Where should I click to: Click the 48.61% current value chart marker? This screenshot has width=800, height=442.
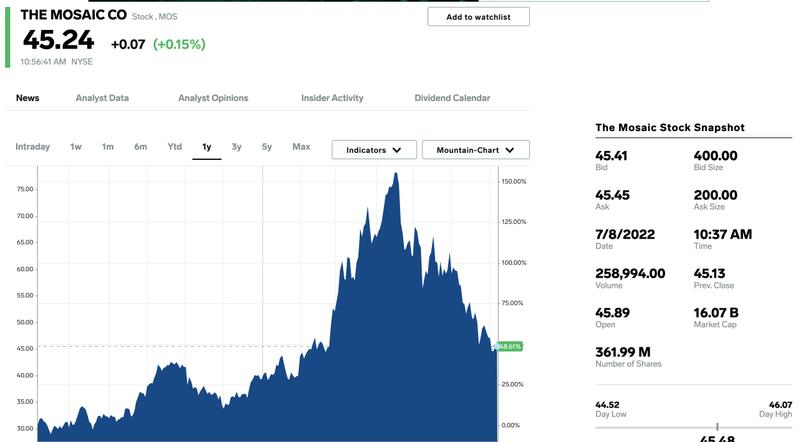[x=510, y=347]
